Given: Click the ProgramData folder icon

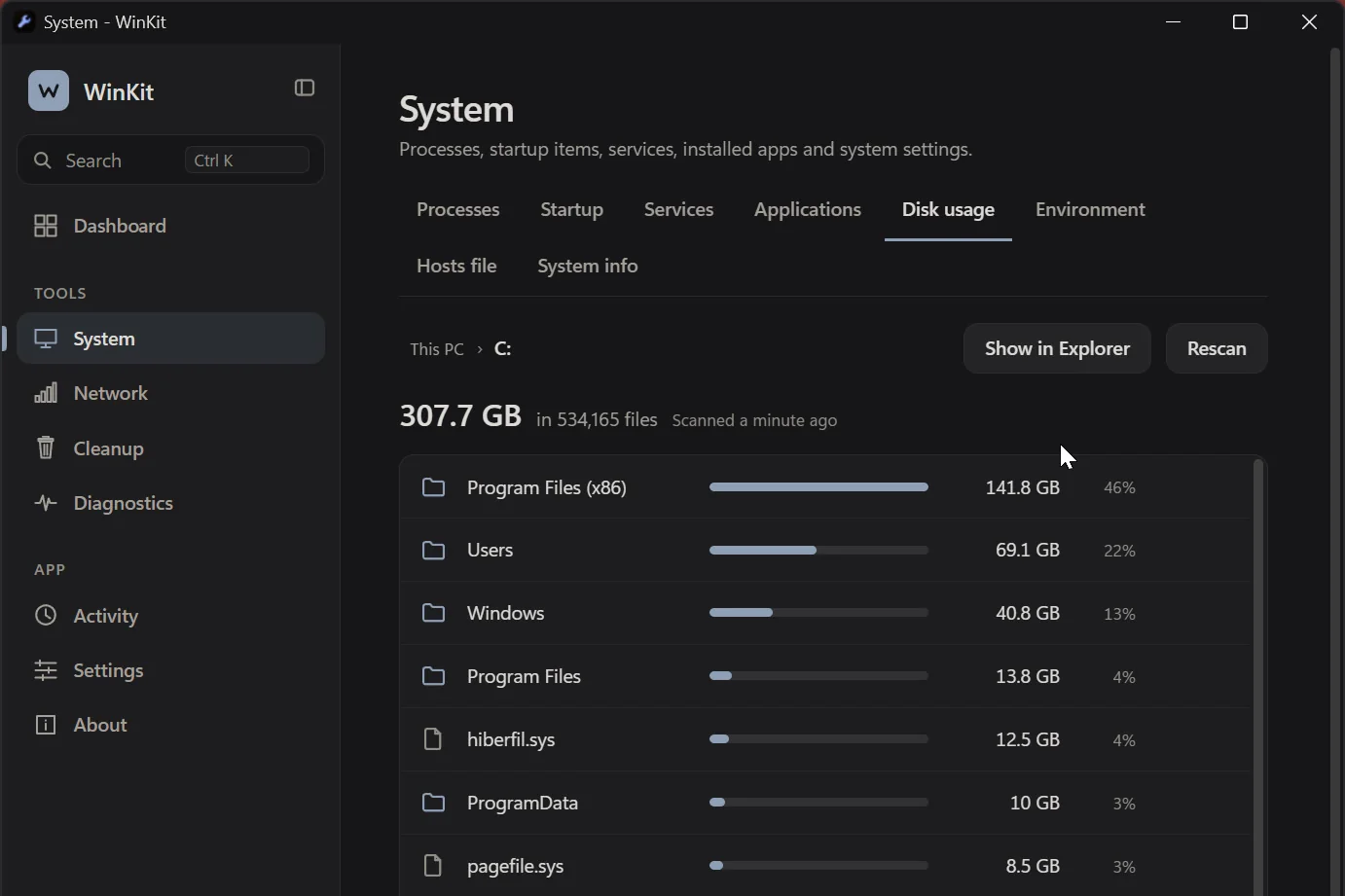Looking at the screenshot, I should (433, 803).
